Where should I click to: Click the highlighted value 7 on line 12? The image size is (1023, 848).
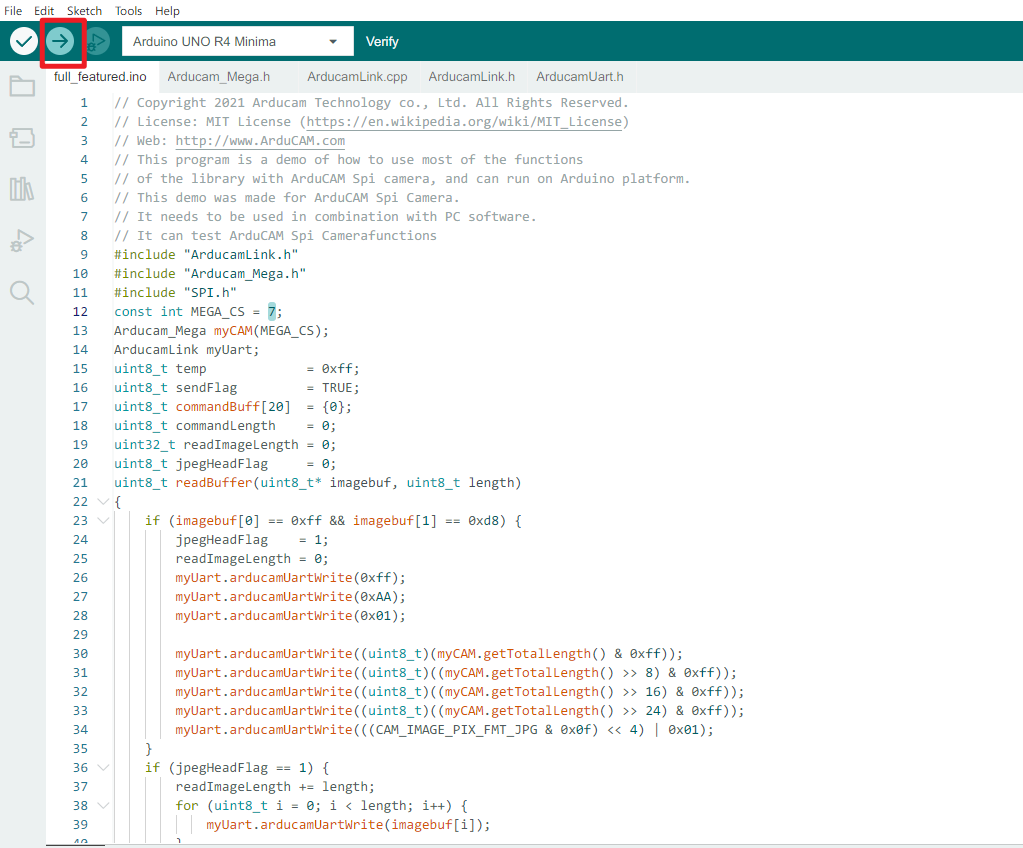point(271,312)
